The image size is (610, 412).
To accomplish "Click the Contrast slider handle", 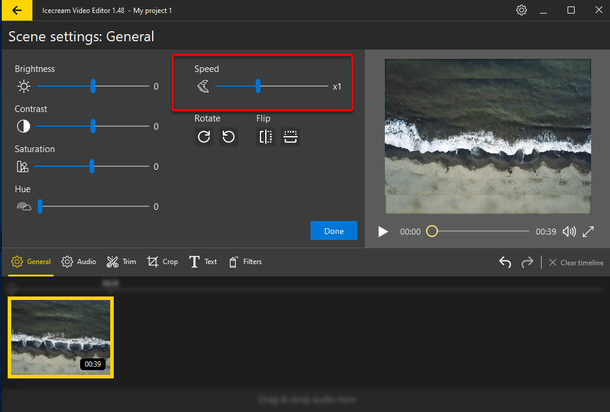I will (93, 126).
